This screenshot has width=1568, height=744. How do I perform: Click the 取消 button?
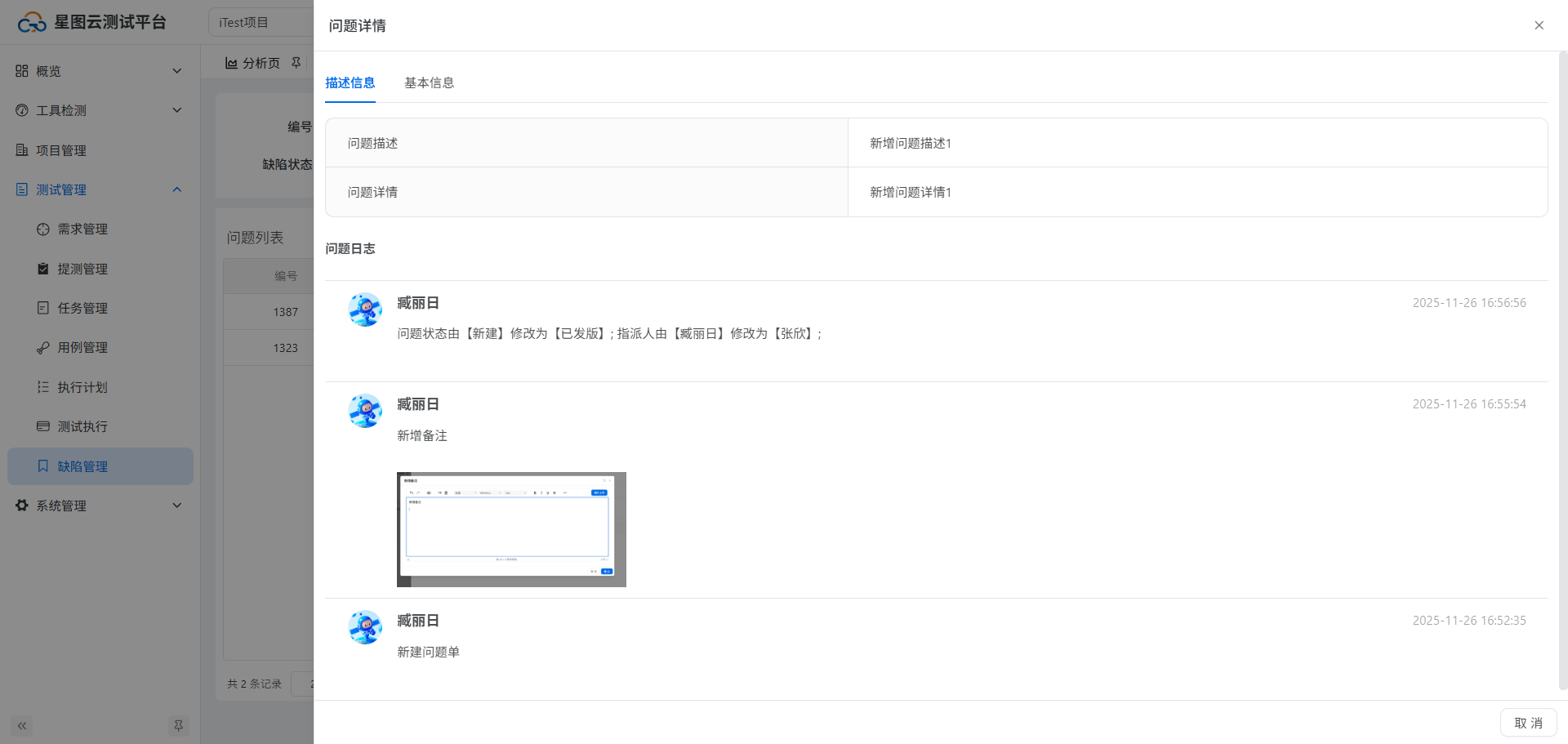1527,723
